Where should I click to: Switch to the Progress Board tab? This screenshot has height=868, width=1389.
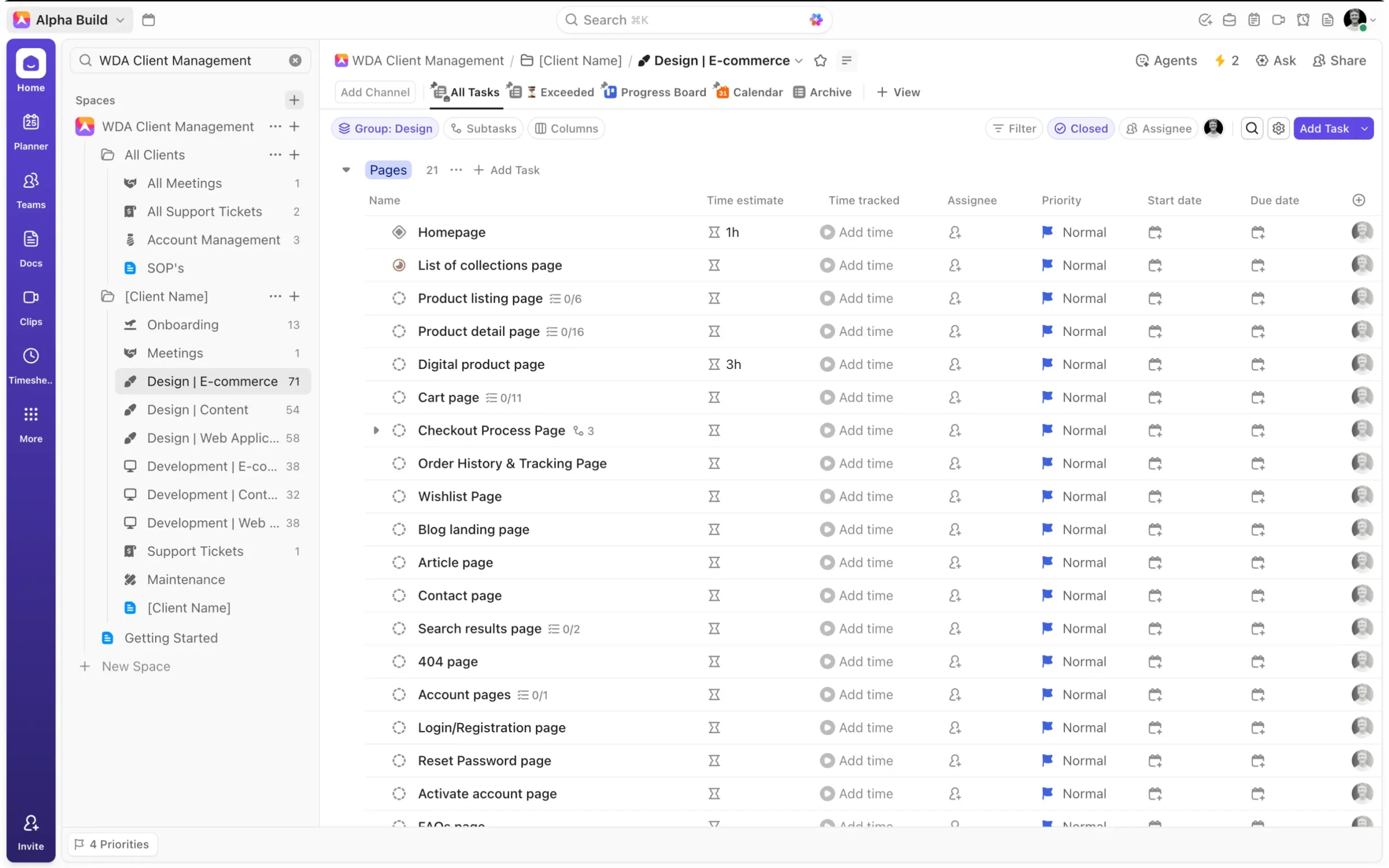pos(654,92)
